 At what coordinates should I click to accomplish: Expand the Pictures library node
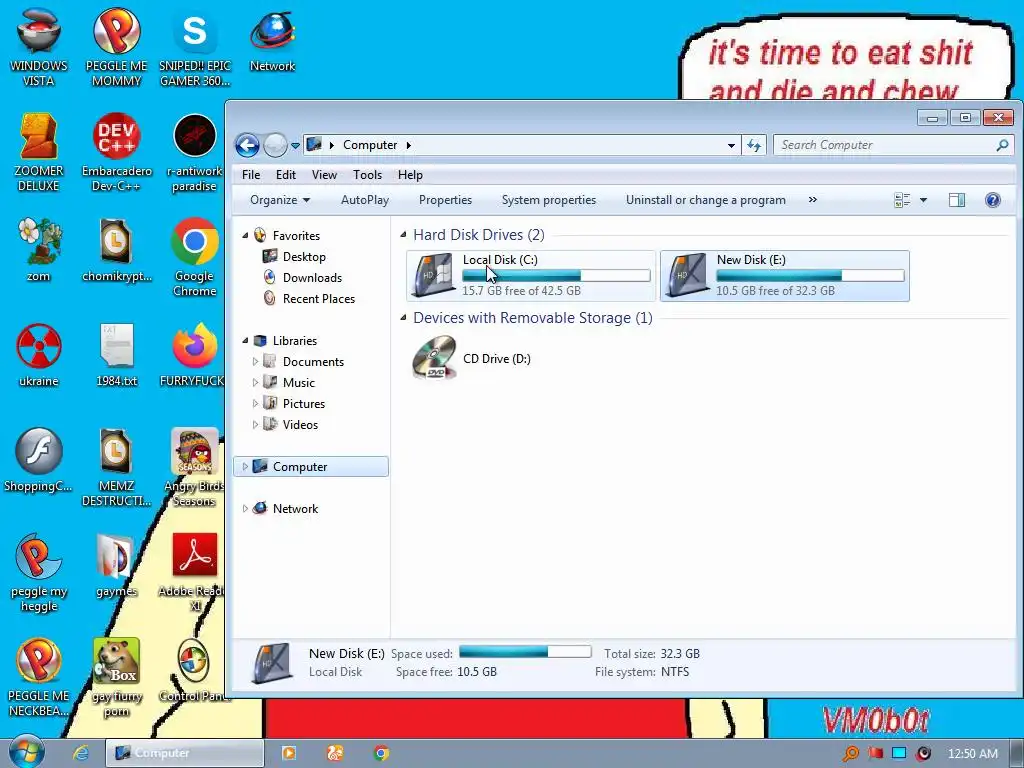(x=255, y=403)
